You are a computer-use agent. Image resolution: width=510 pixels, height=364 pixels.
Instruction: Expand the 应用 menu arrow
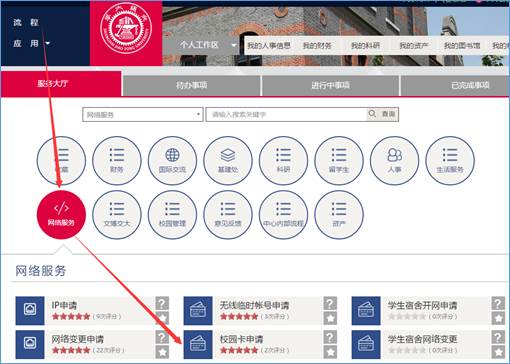coord(48,43)
